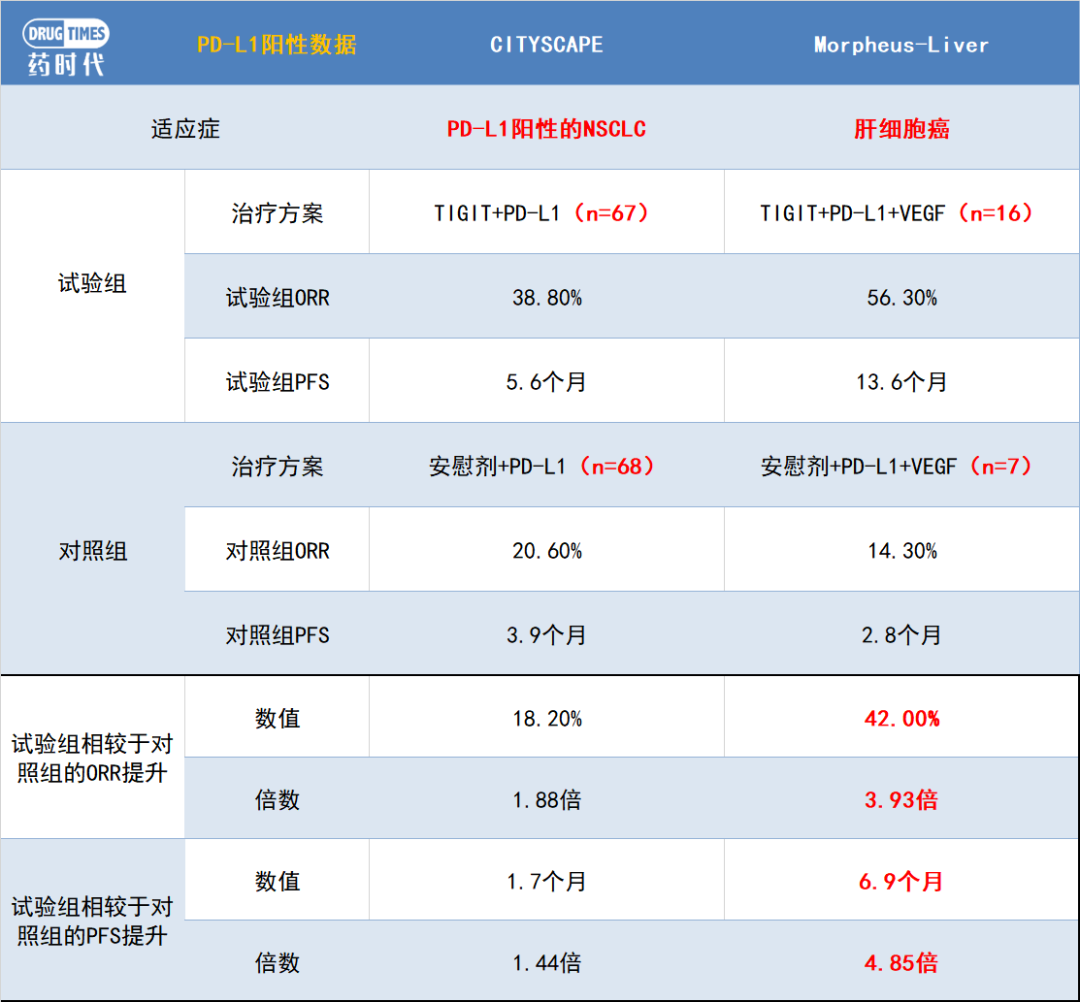Click the Drug Times logo
Image resolution: width=1080 pixels, height=1002 pixels.
click(x=67, y=46)
